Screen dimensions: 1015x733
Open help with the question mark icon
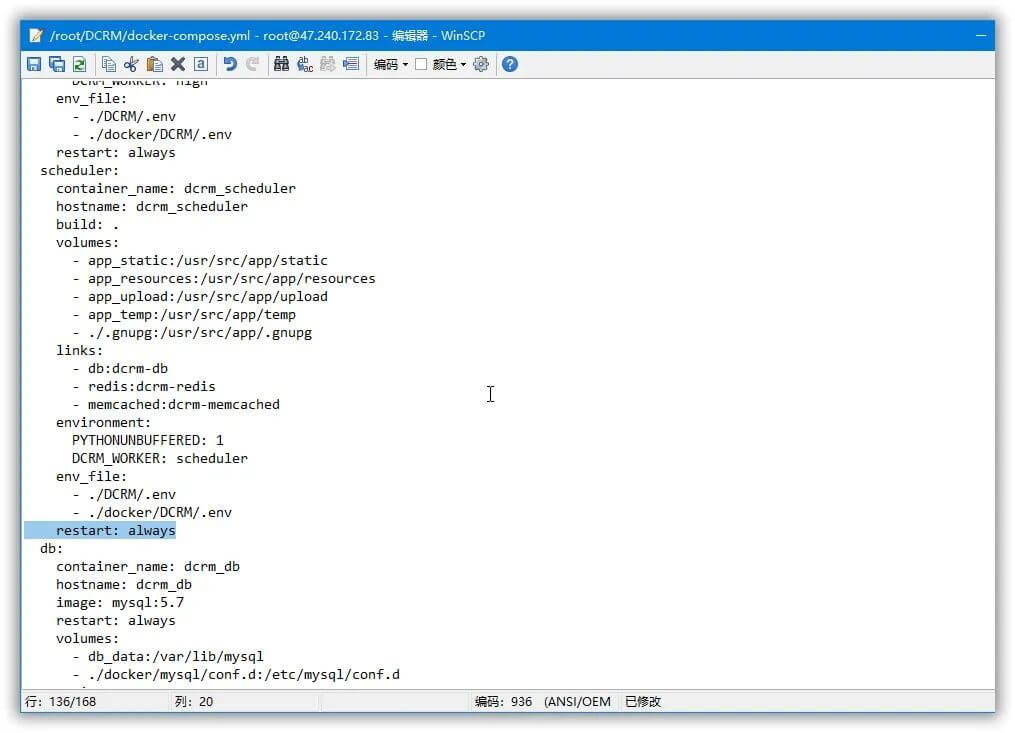[510, 64]
